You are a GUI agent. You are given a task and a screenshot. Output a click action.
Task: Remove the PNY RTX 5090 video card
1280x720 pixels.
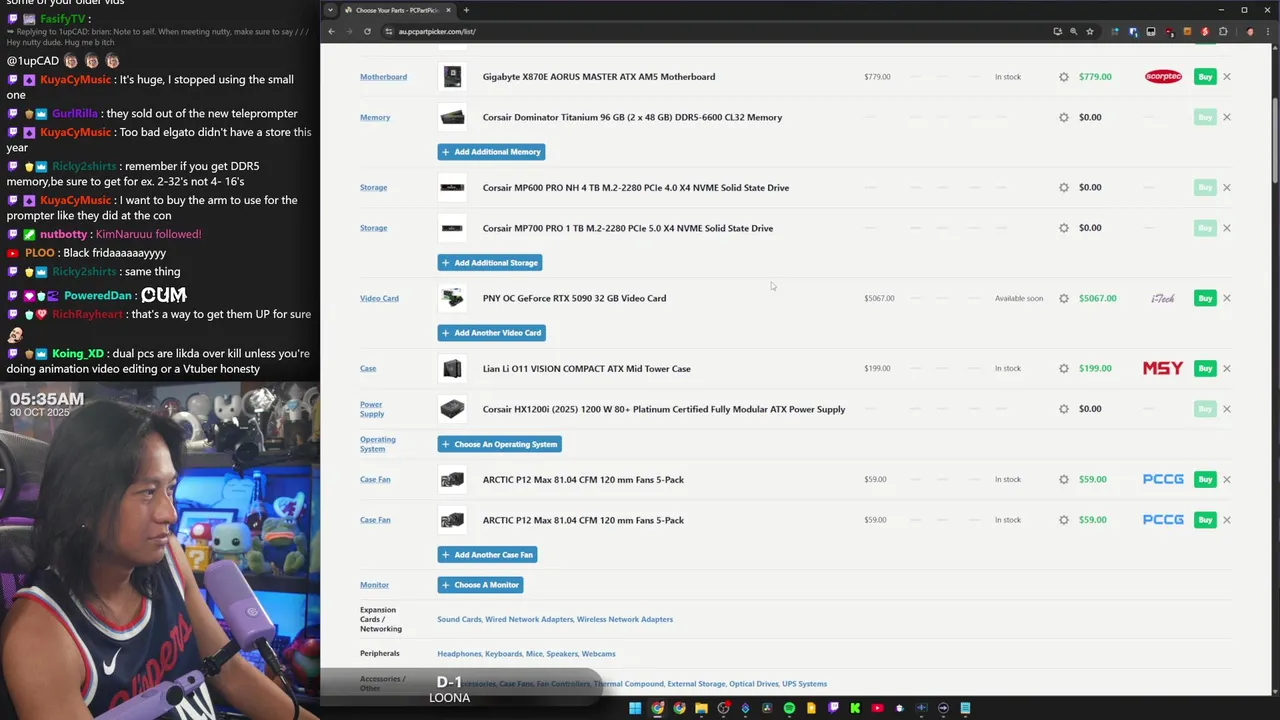tap(1227, 298)
